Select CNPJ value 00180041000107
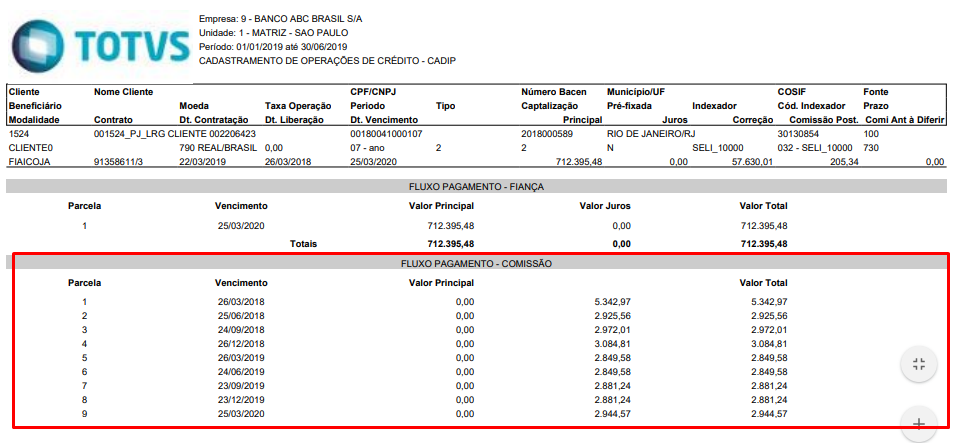The height and width of the screenshot is (443, 956). click(387, 133)
